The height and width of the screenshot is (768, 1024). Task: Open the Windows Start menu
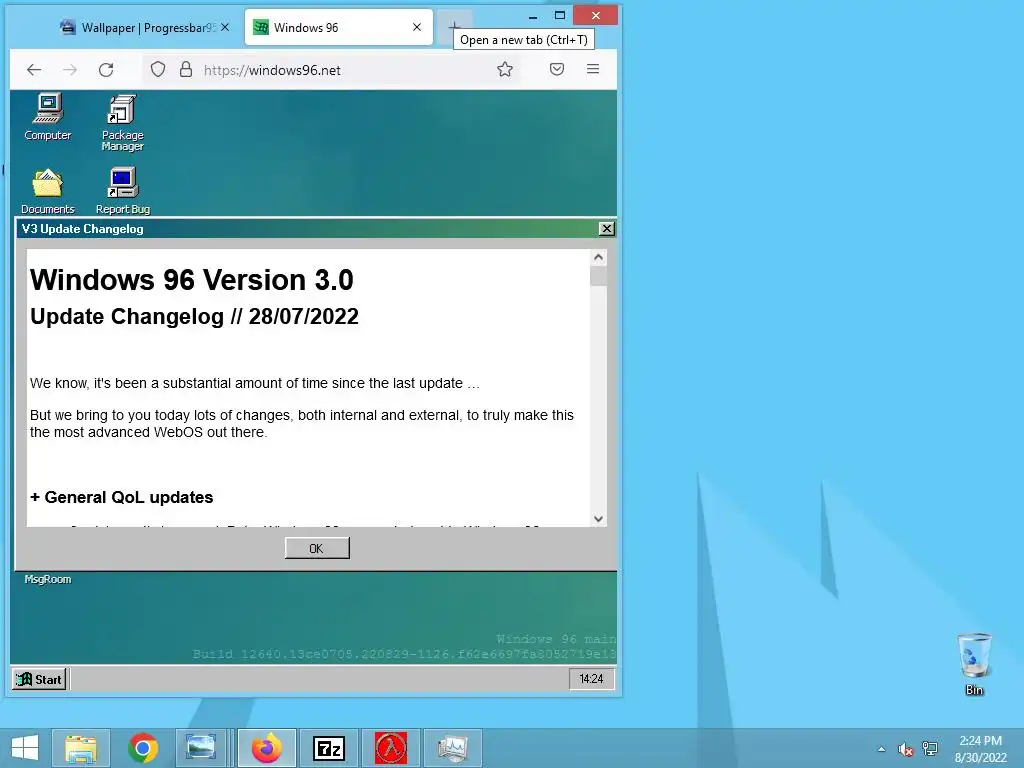pyautogui.click(x=25, y=748)
